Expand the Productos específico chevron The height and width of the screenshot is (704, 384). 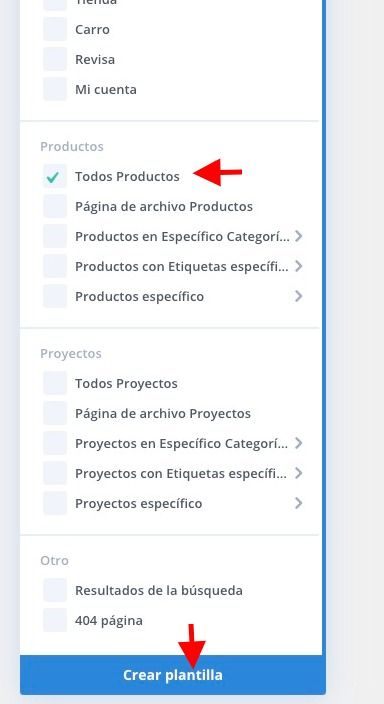click(x=299, y=296)
